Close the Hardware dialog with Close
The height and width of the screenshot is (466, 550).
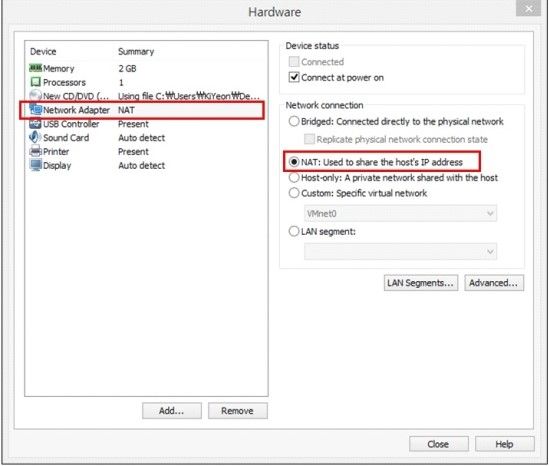point(438,444)
